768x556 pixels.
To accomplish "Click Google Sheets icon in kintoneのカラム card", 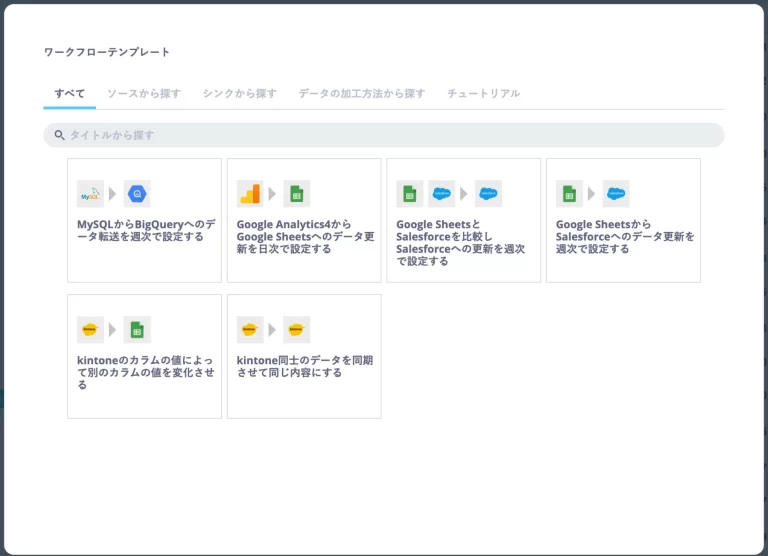I will [137, 330].
